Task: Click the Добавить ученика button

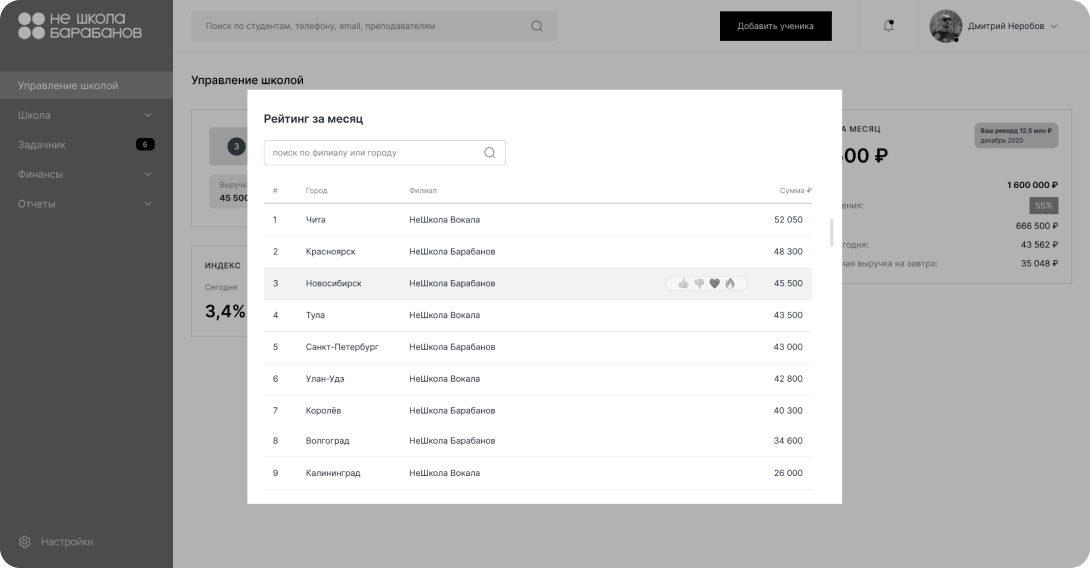Action: pyautogui.click(x=775, y=26)
